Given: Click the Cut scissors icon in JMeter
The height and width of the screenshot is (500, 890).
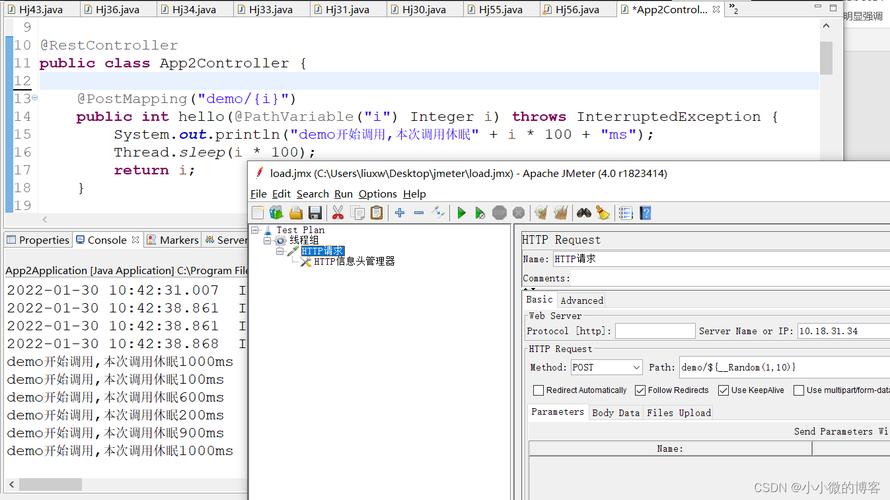Looking at the screenshot, I should (338, 213).
